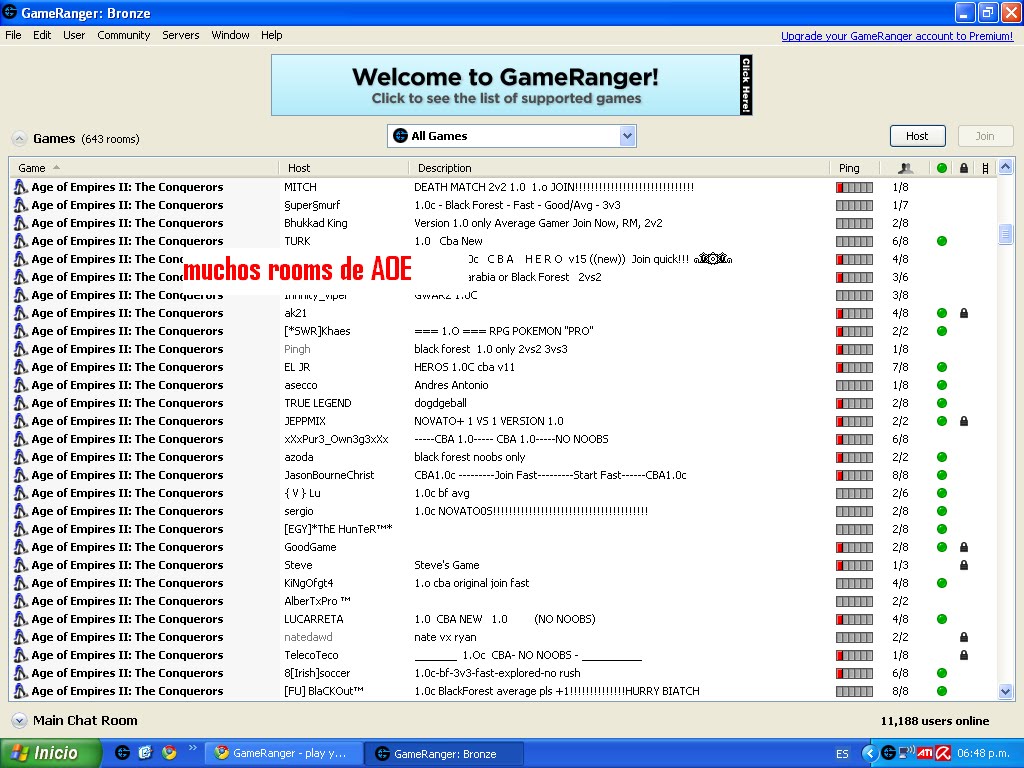Image resolution: width=1024 pixels, height=768 pixels.
Task: Click the GameRanger quick launch icon
Action: 122,753
